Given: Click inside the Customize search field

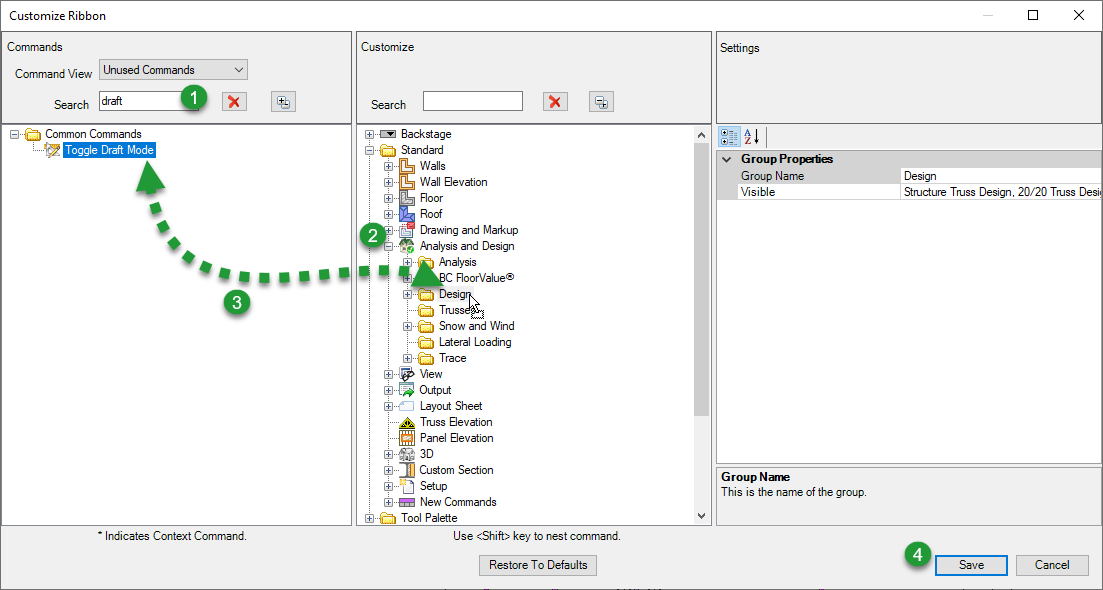Looking at the screenshot, I should coord(472,100).
